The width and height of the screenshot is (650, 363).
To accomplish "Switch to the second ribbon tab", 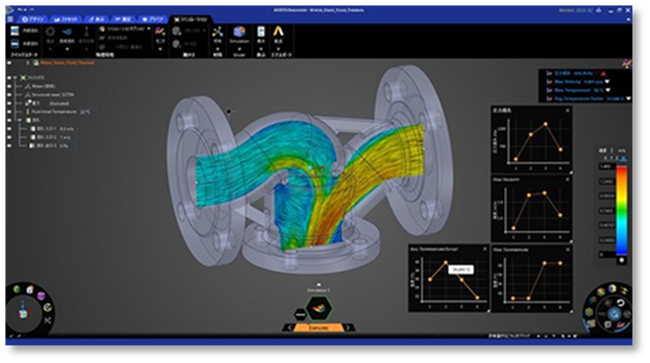I will point(66,19).
